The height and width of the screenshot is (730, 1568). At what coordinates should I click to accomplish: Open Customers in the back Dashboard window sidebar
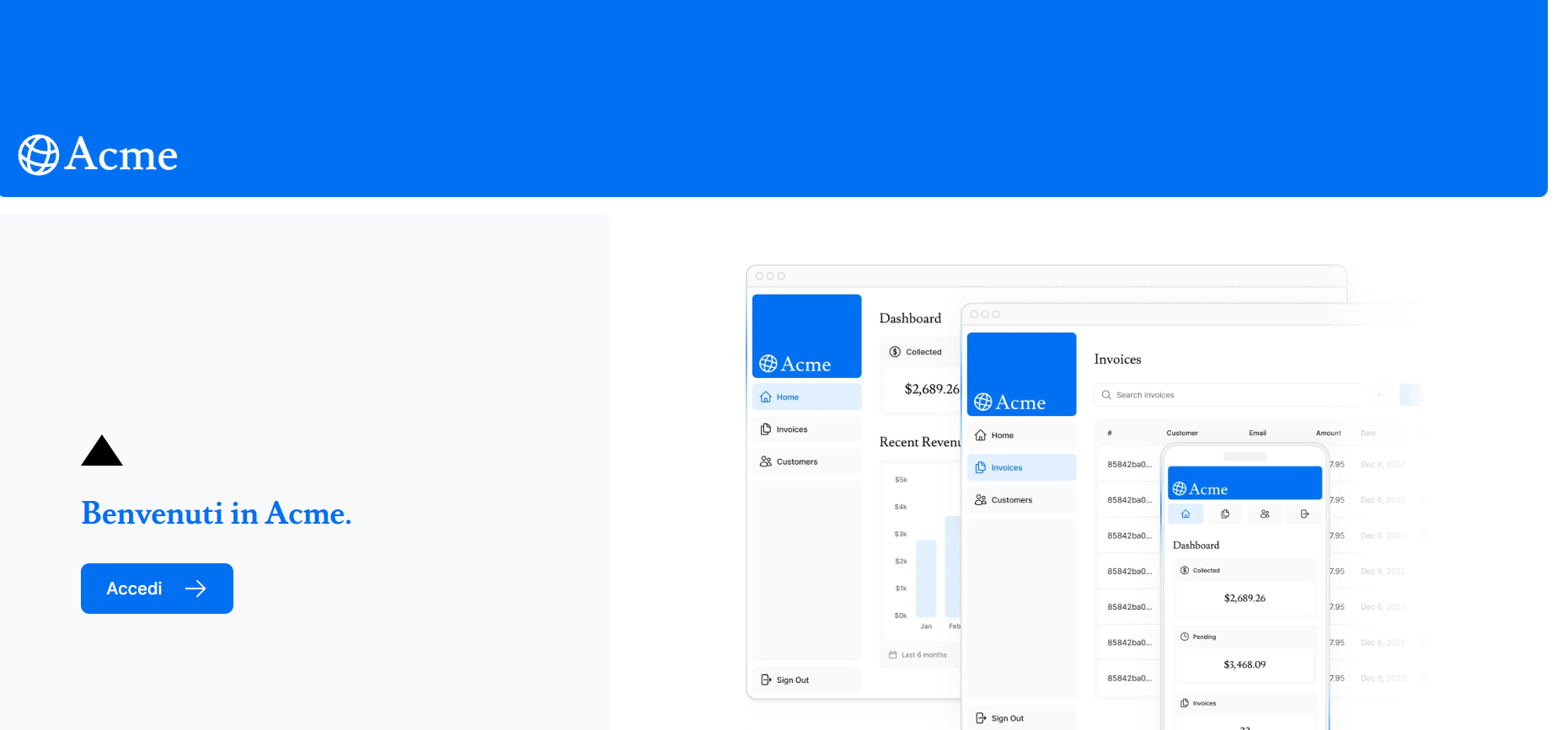click(806, 461)
